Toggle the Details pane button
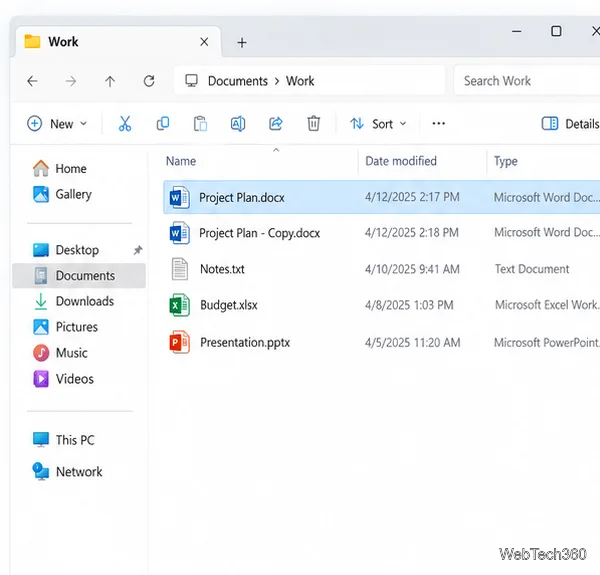Viewport: 600px width, 575px height. pyautogui.click(x=570, y=124)
